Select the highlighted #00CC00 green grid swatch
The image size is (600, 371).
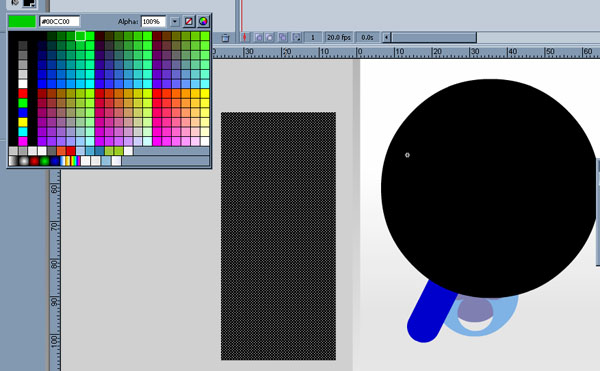click(80, 36)
